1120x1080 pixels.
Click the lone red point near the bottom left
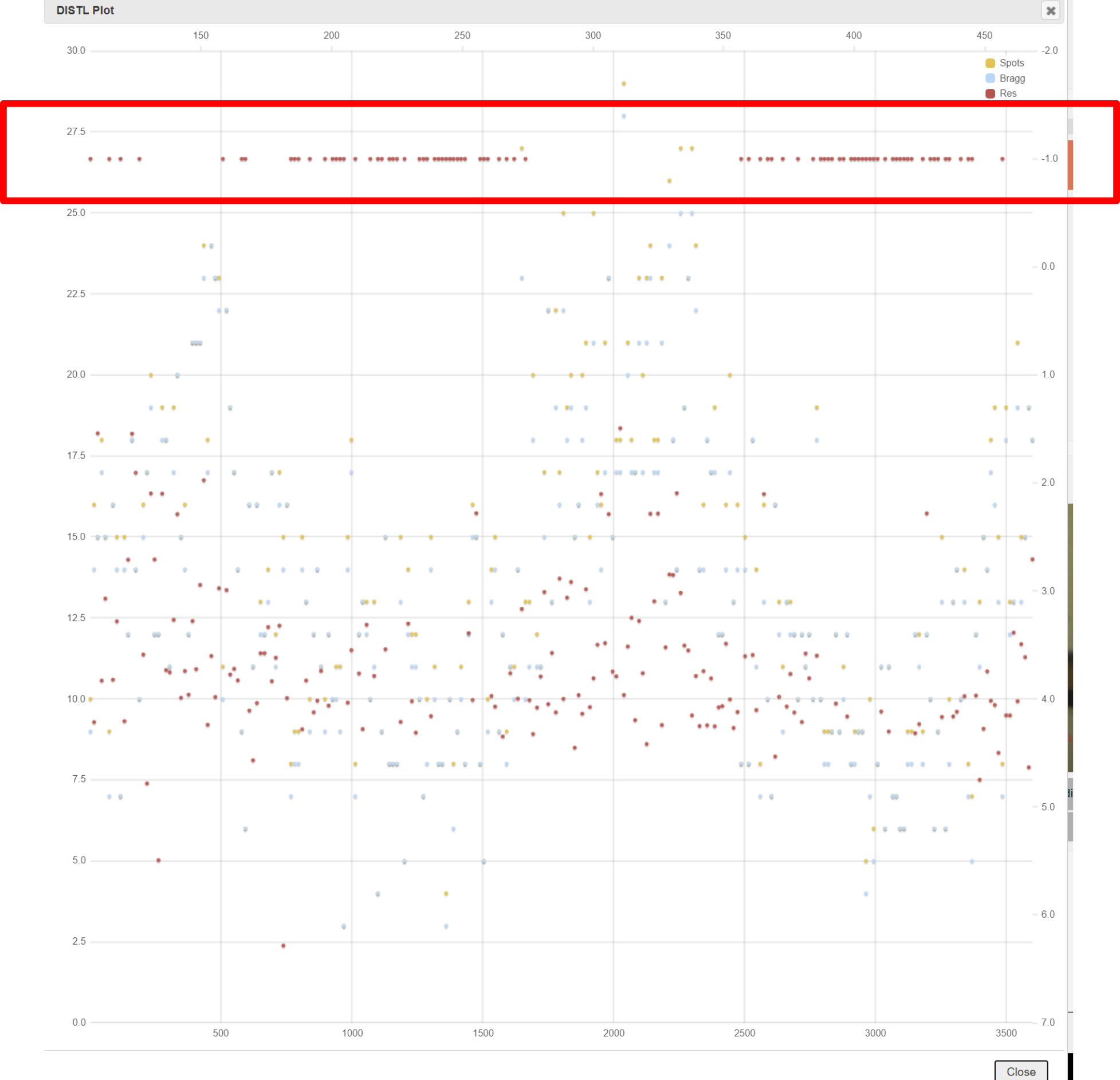[284, 946]
